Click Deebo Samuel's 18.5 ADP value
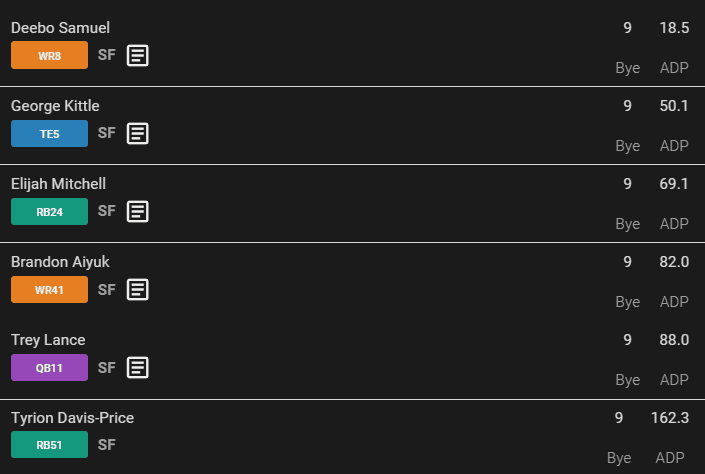Image resolution: width=705 pixels, height=474 pixels. point(674,28)
